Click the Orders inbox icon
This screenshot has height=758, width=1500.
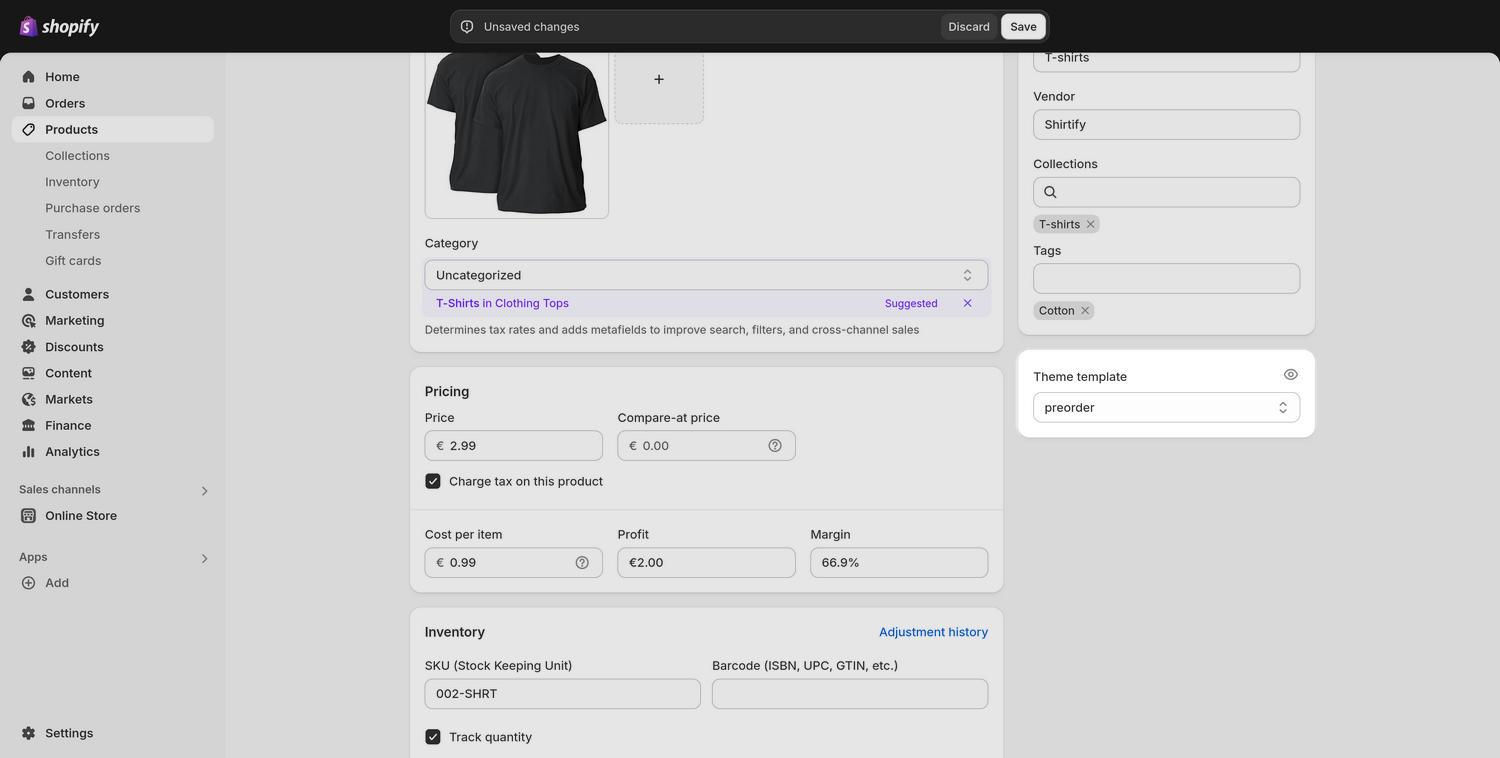point(28,103)
